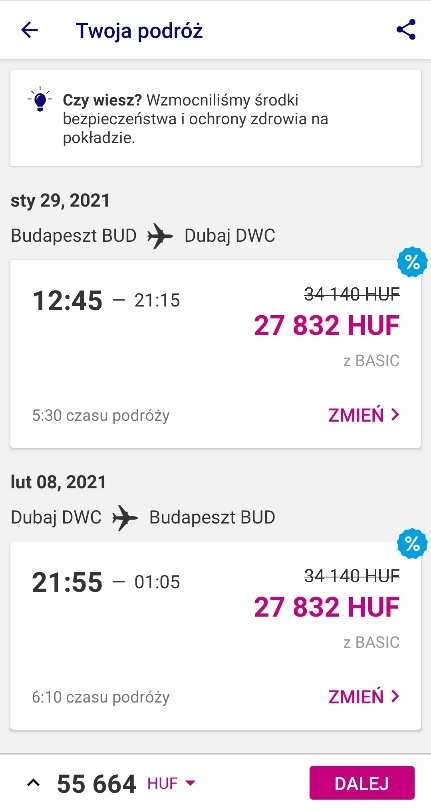
Task: Tap the 21:55 – 01:05 flight time
Action: click(106, 583)
